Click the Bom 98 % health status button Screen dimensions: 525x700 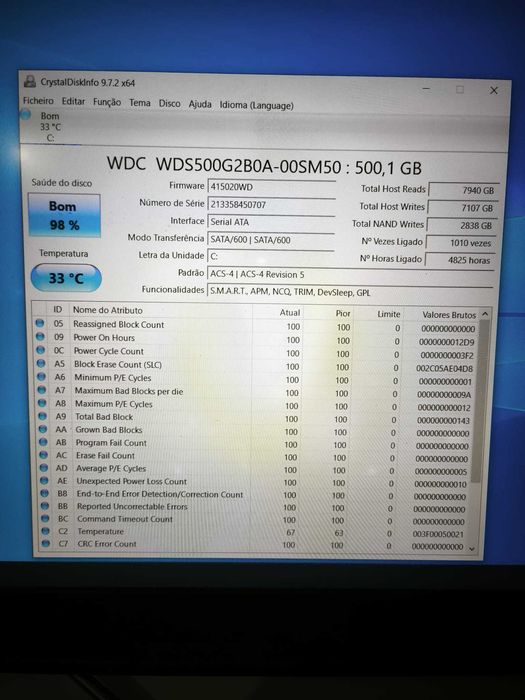coord(64,216)
